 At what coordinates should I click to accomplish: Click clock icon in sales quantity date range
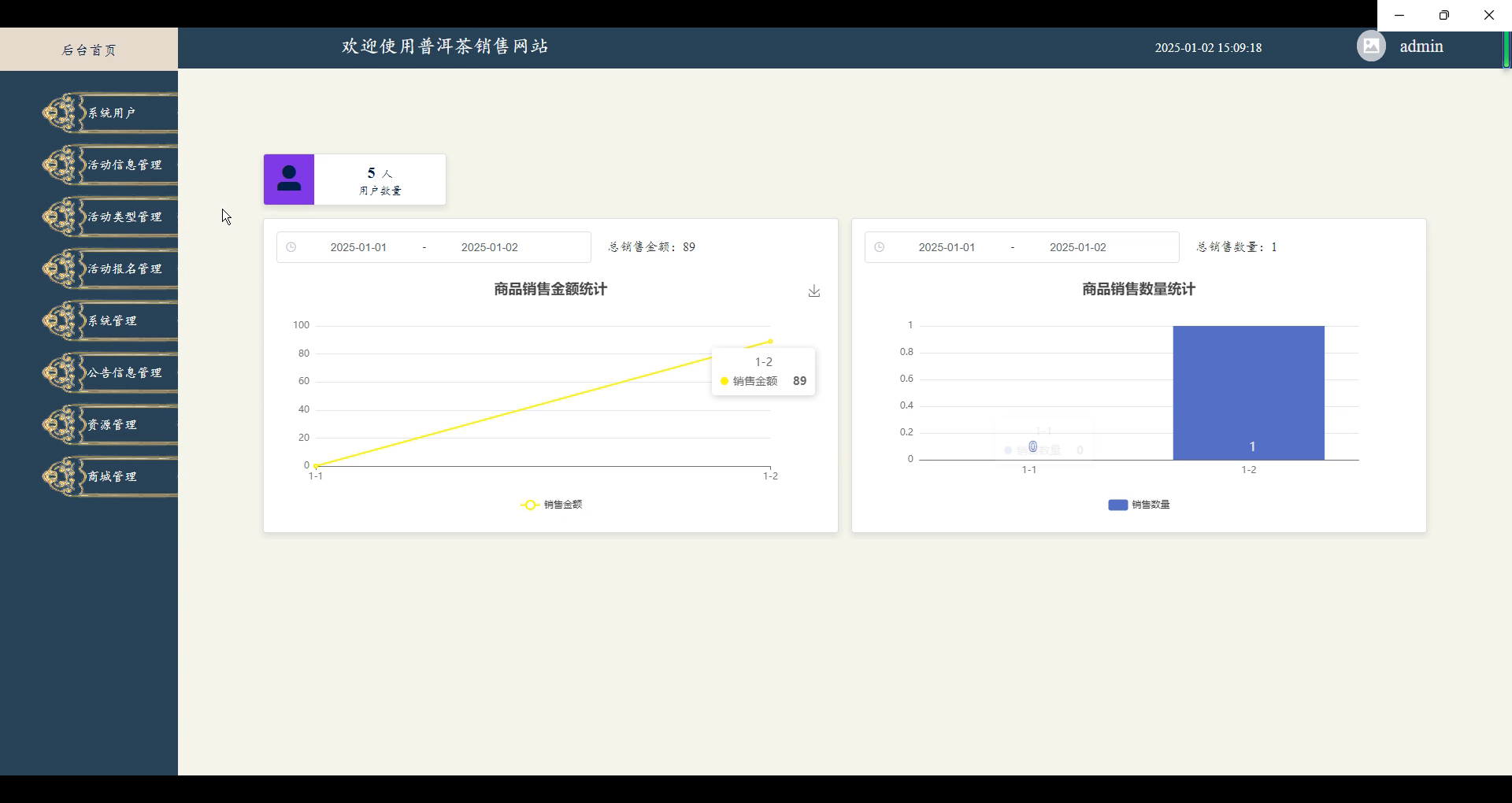click(x=880, y=247)
